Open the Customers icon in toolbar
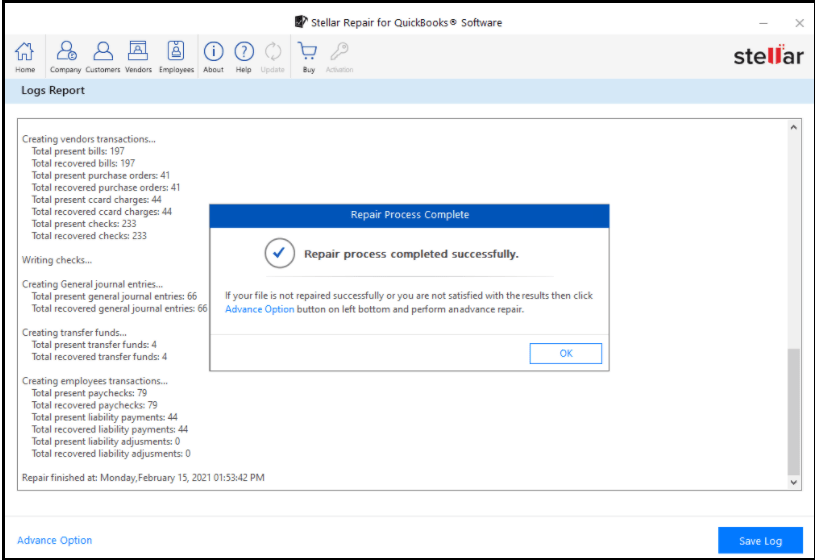The width and height of the screenshot is (815, 560). tap(102, 55)
